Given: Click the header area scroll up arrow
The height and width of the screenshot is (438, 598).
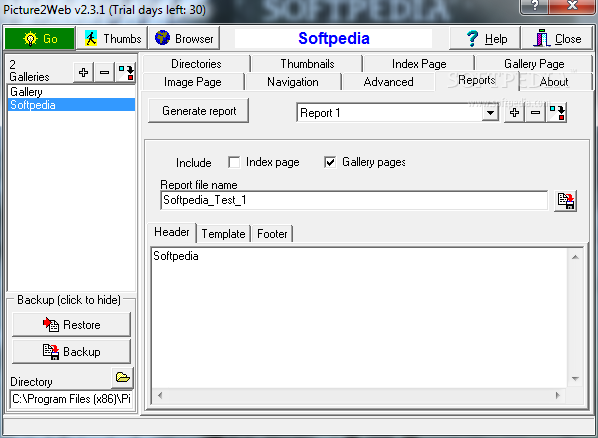Looking at the screenshot, I should [x=575, y=257].
